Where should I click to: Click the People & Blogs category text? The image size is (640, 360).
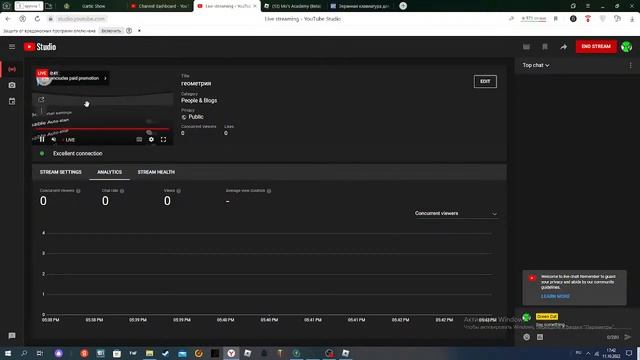(x=199, y=100)
